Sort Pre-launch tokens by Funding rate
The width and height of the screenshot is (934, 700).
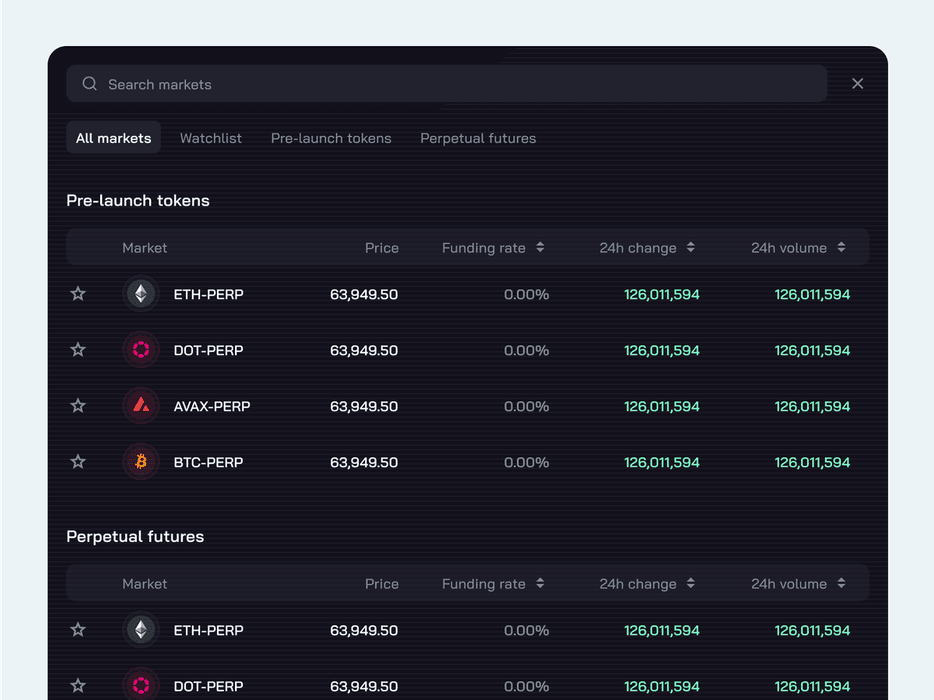(x=540, y=248)
